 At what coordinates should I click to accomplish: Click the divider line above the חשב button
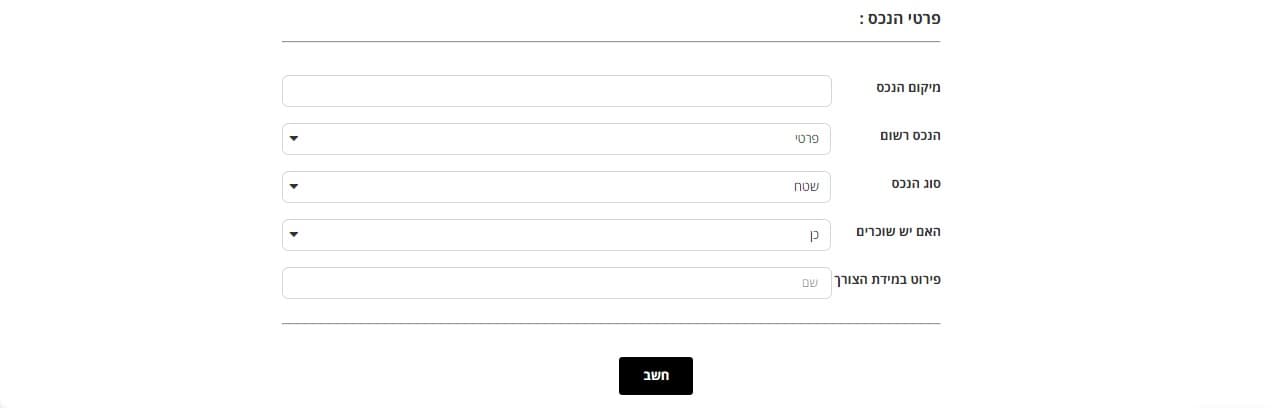pyautogui.click(x=610, y=324)
